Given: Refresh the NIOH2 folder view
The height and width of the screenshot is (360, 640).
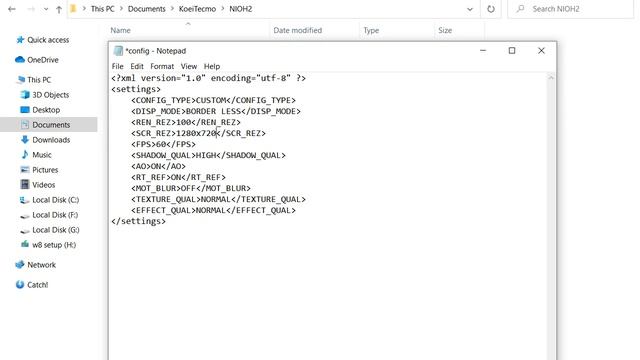Looking at the screenshot, I should click(491, 9).
